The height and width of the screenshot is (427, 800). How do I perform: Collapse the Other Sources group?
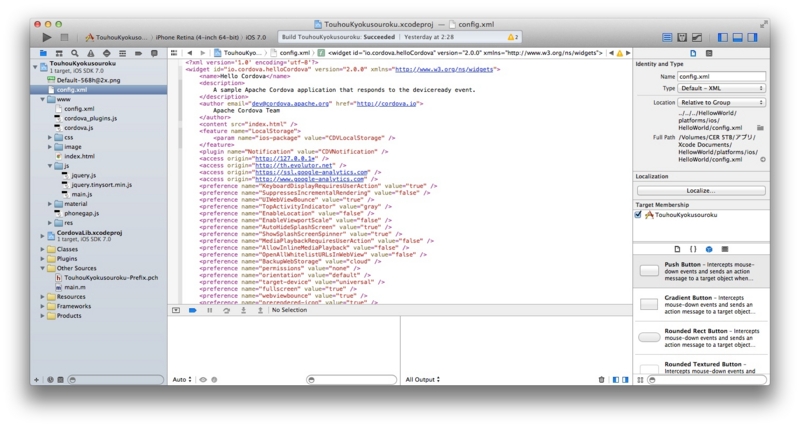click(x=42, y=268)
